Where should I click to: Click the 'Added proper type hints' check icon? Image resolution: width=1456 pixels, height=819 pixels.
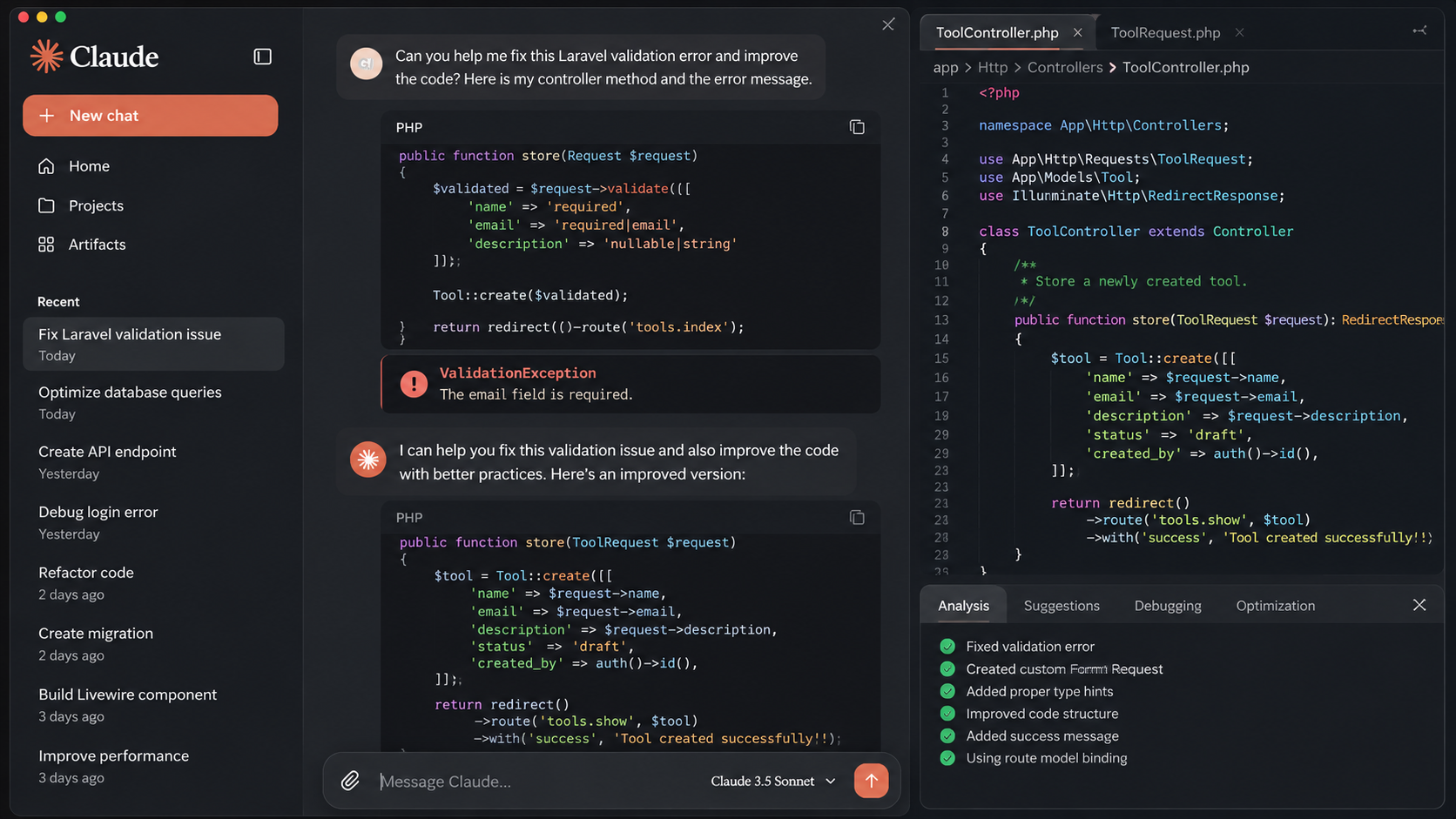pyautogui.click(x=947, y=691)
